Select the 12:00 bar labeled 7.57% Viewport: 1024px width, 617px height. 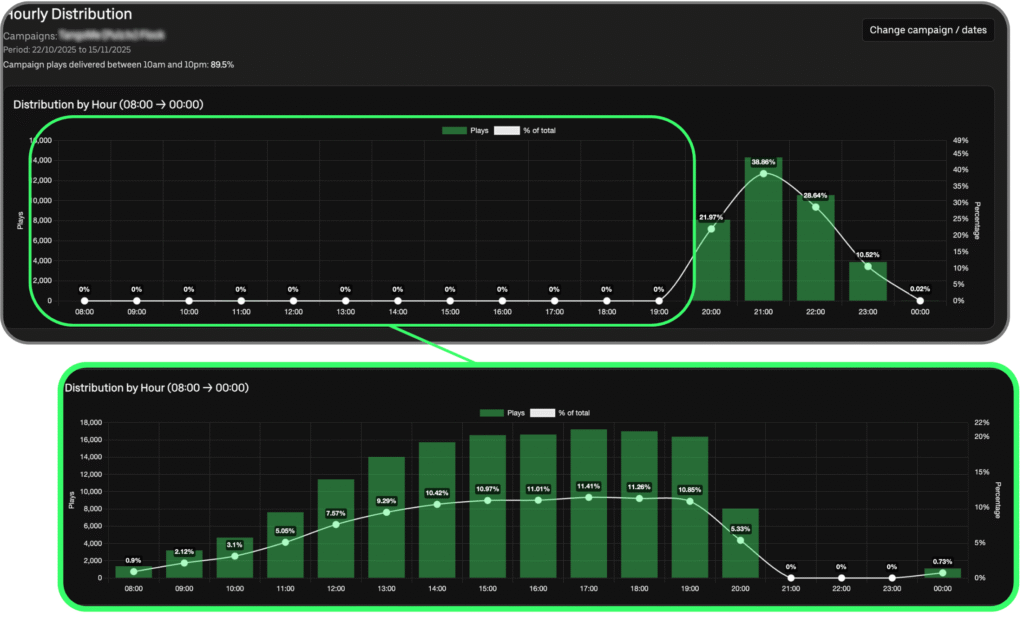click(336, 528)
